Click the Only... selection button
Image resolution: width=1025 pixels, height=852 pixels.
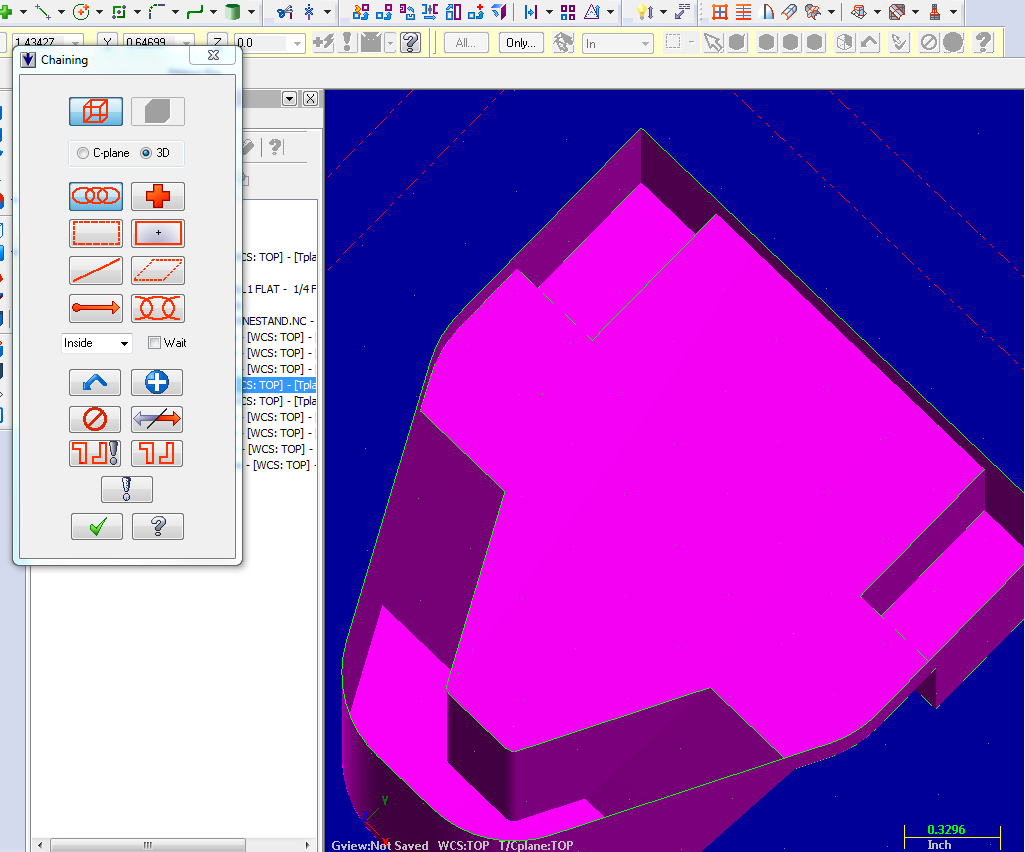coord(520,43)
